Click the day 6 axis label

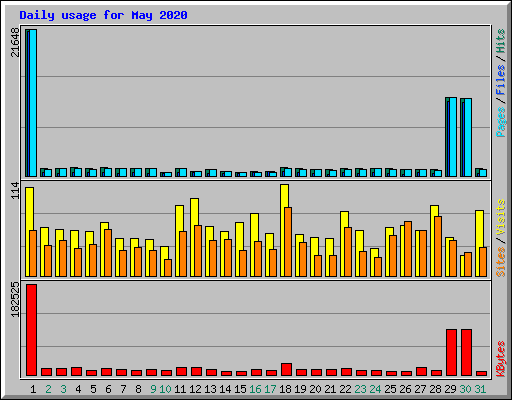click(x=108, y=389)
